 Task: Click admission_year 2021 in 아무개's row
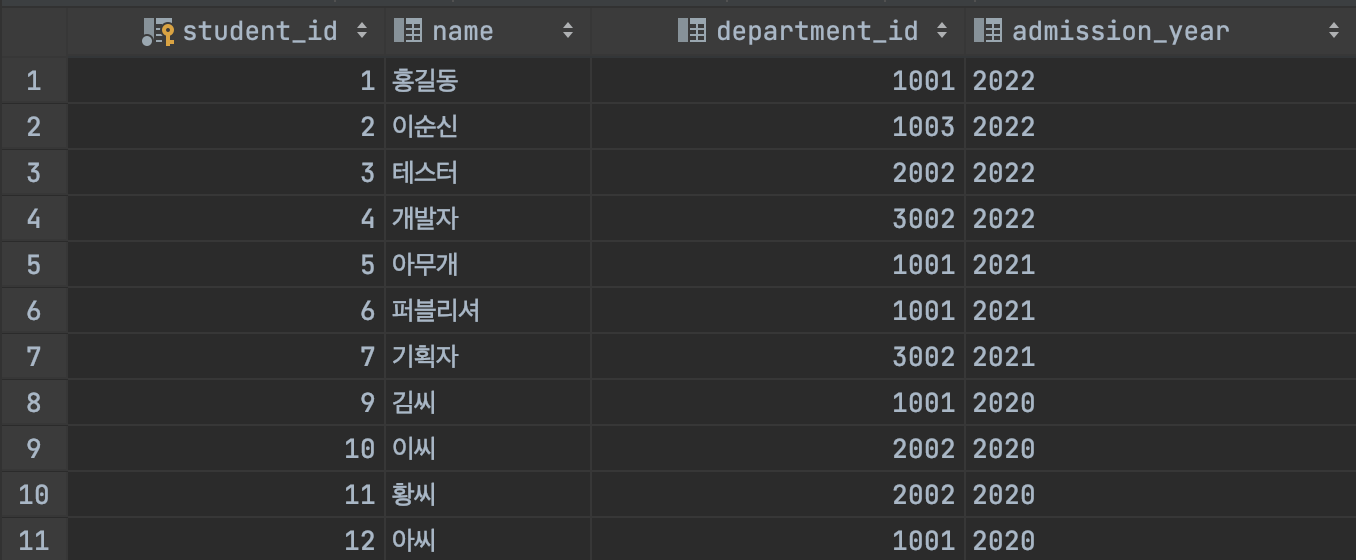pos(1160,265)
